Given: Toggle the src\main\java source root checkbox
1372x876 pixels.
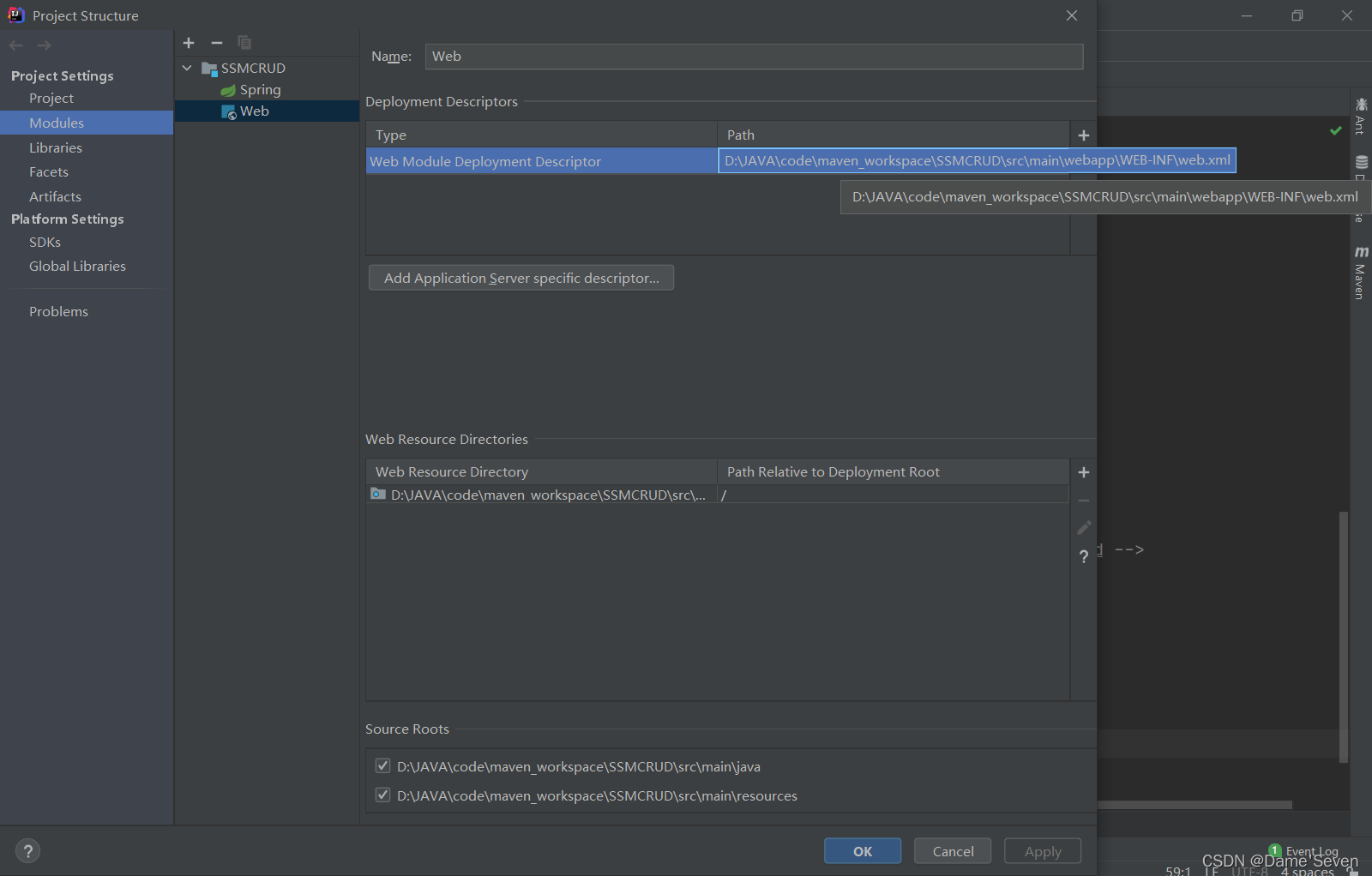Looking at the screenshot, I should pyautogui.click(x=383, y=766).
